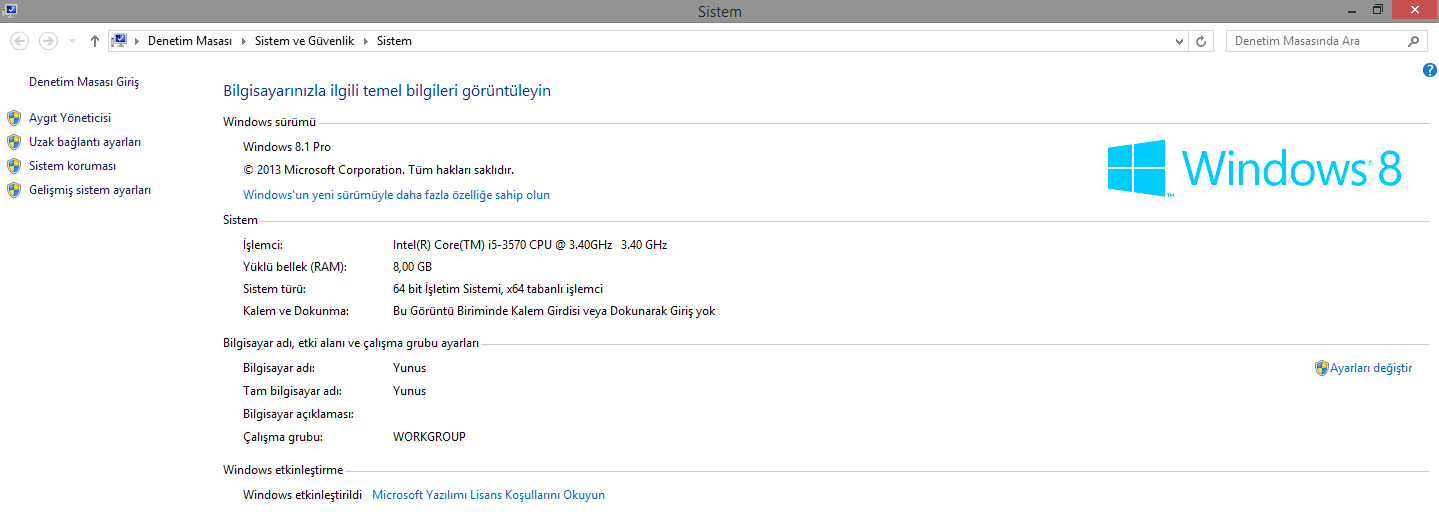Image resolution: width=1439 pixels, height=512 pixels.
Task: Click the Kalem ve Dokunma value text
Action: coord(554,311)
